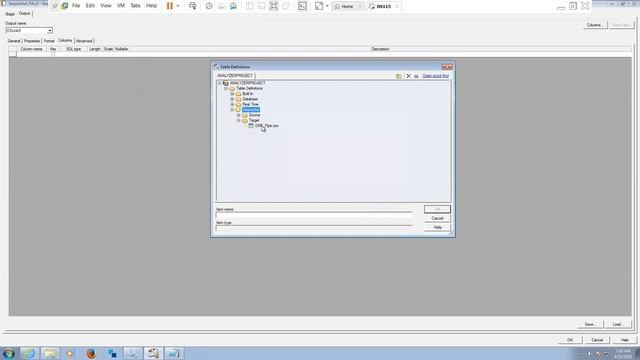Click the Item type field
Image resolution: width=640 pixels, height=360 pixels.
tap(314, 228)
